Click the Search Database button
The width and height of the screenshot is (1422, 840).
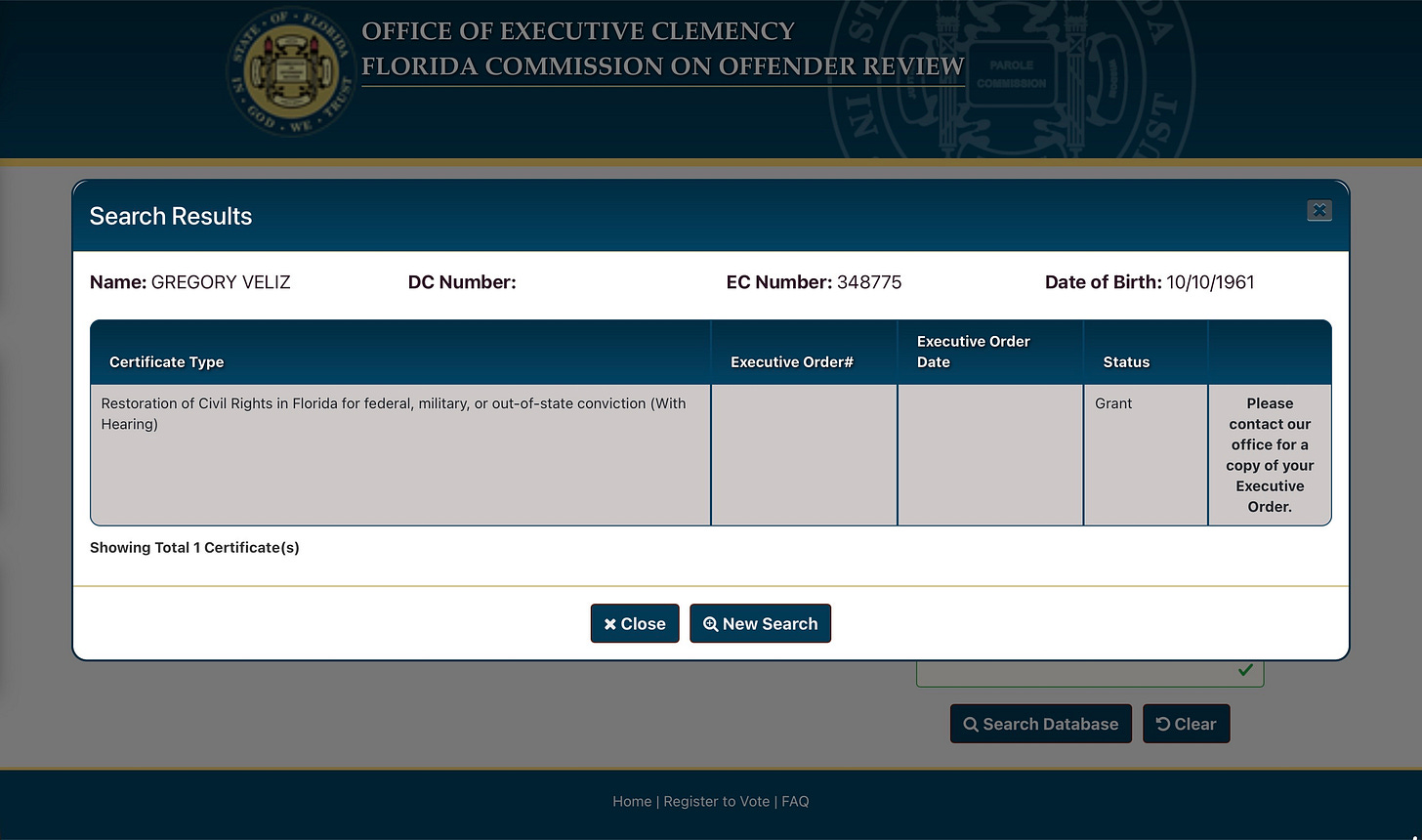[1041, 724]
